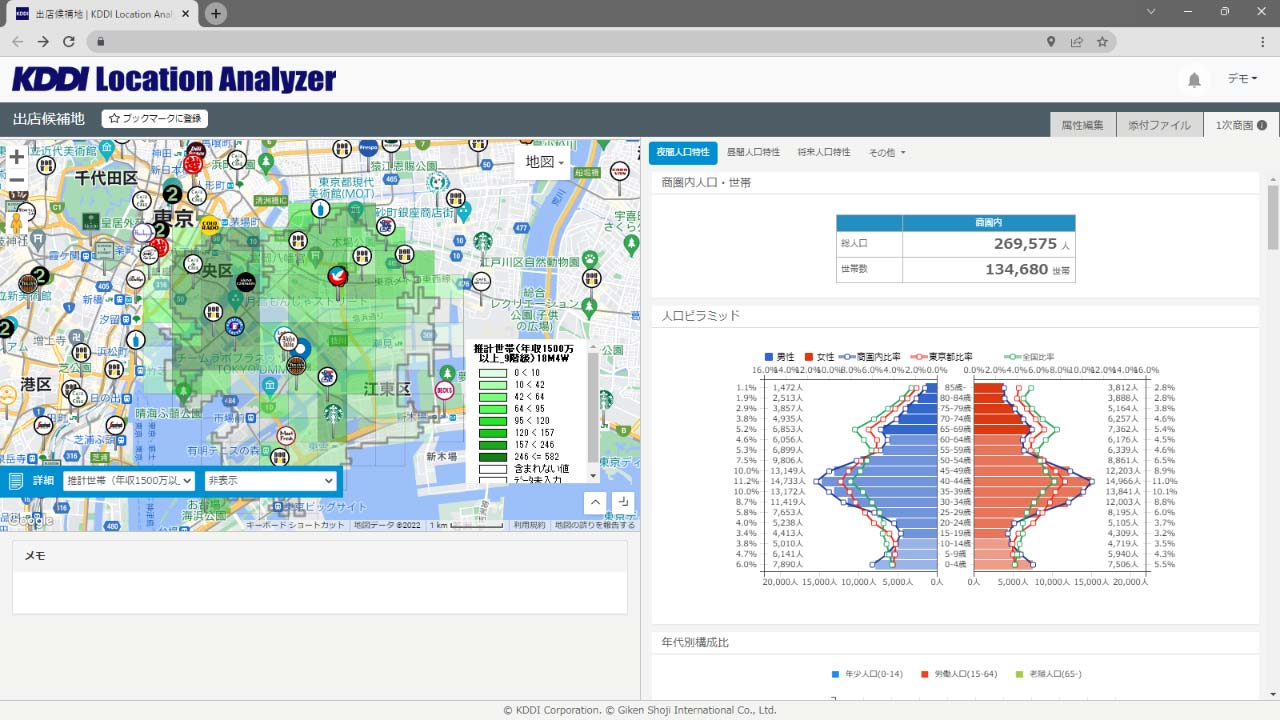Open the 添付ファイル tab
1280x720 pixels.
(1159, 125)
